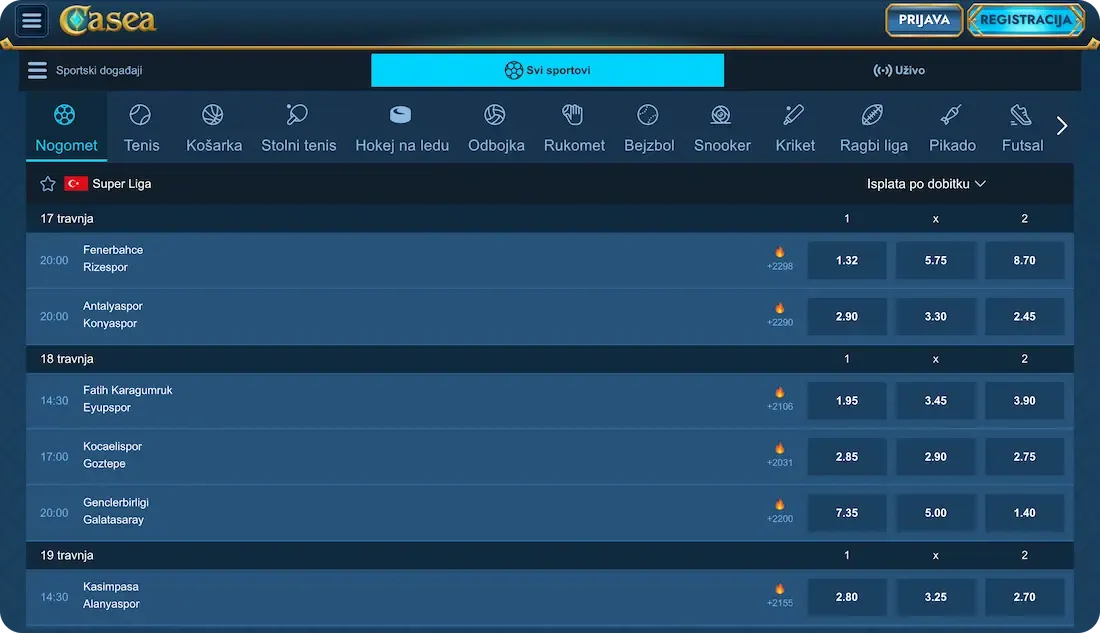This screenshot has width=1100, height=633.
Task: Pick the Pikado darts icon
Action: [x=951, y=115]
